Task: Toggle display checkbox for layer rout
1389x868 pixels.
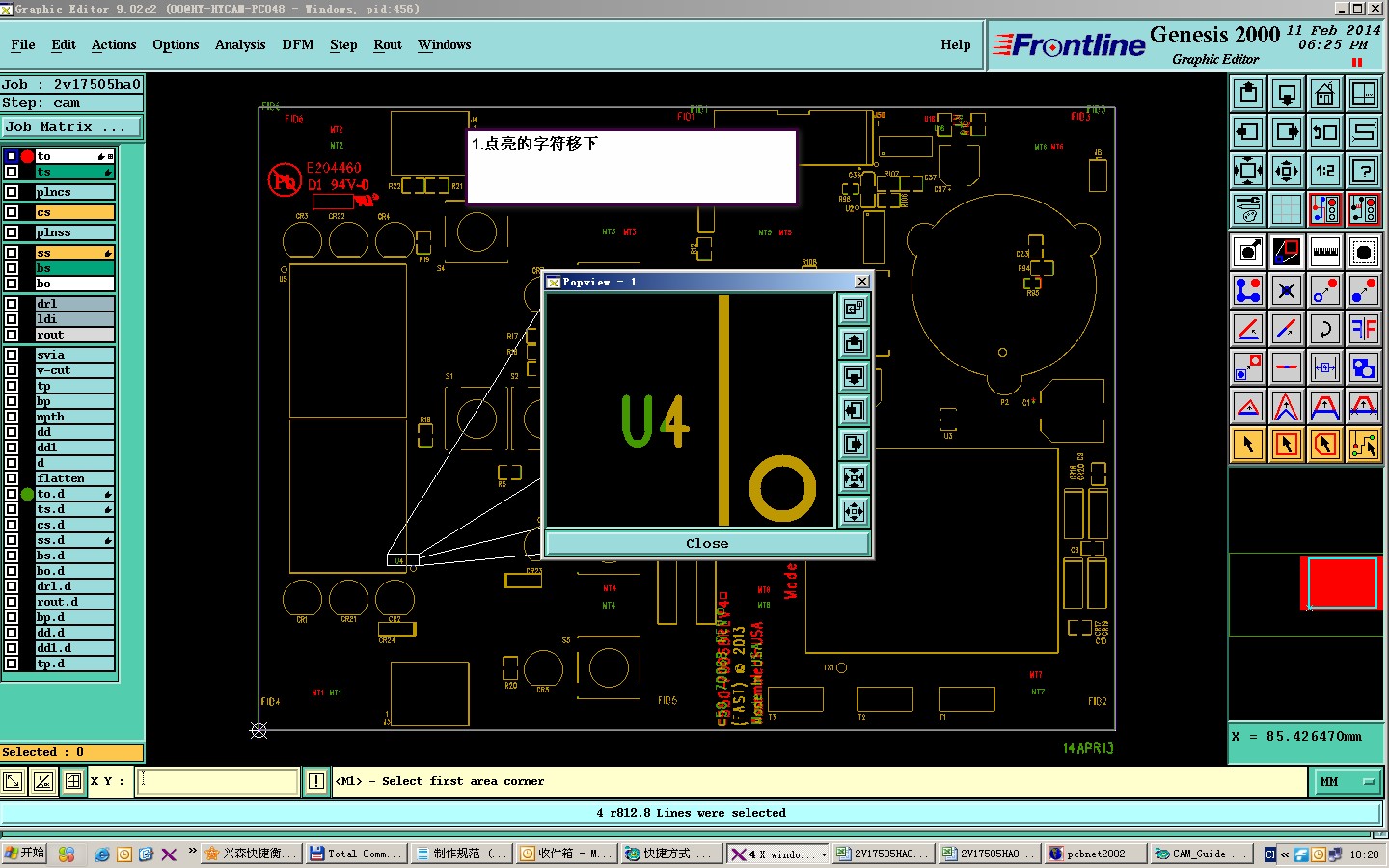Action: coord(12,335)
